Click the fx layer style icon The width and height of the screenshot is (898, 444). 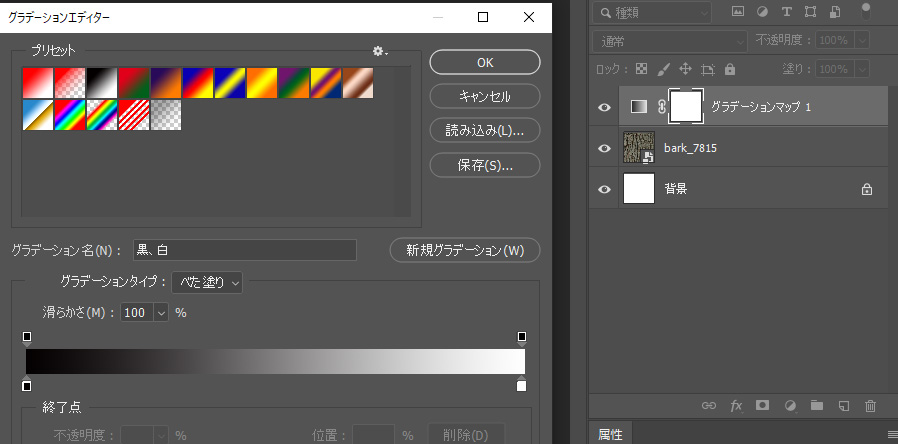click(x=736, y=406)
